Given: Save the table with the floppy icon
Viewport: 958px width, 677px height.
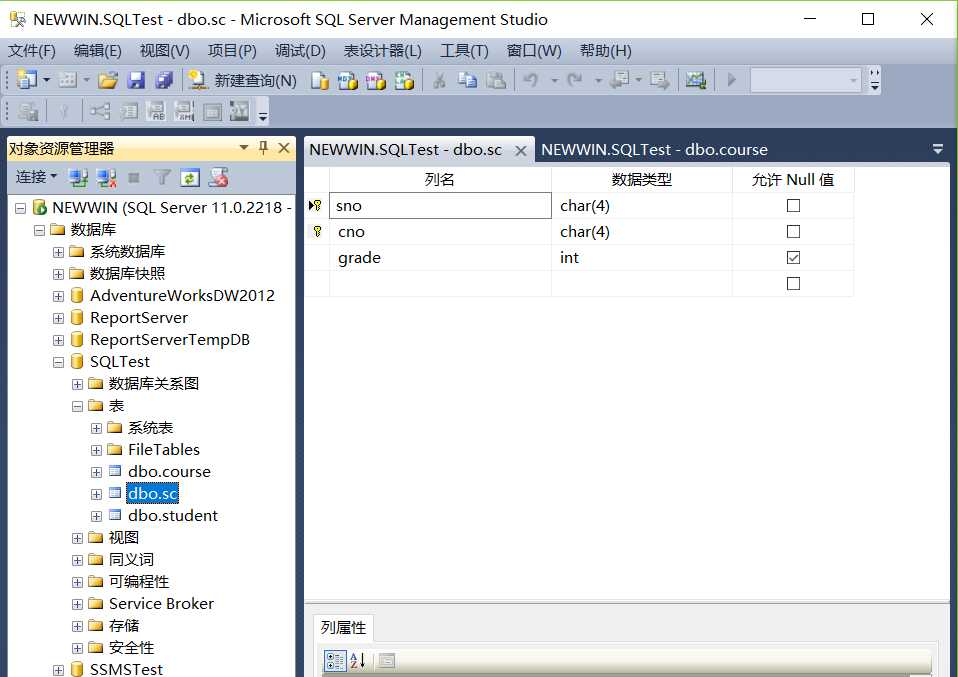Looking at the screenshot, I should pyautogui.click(x=136, y=79).
